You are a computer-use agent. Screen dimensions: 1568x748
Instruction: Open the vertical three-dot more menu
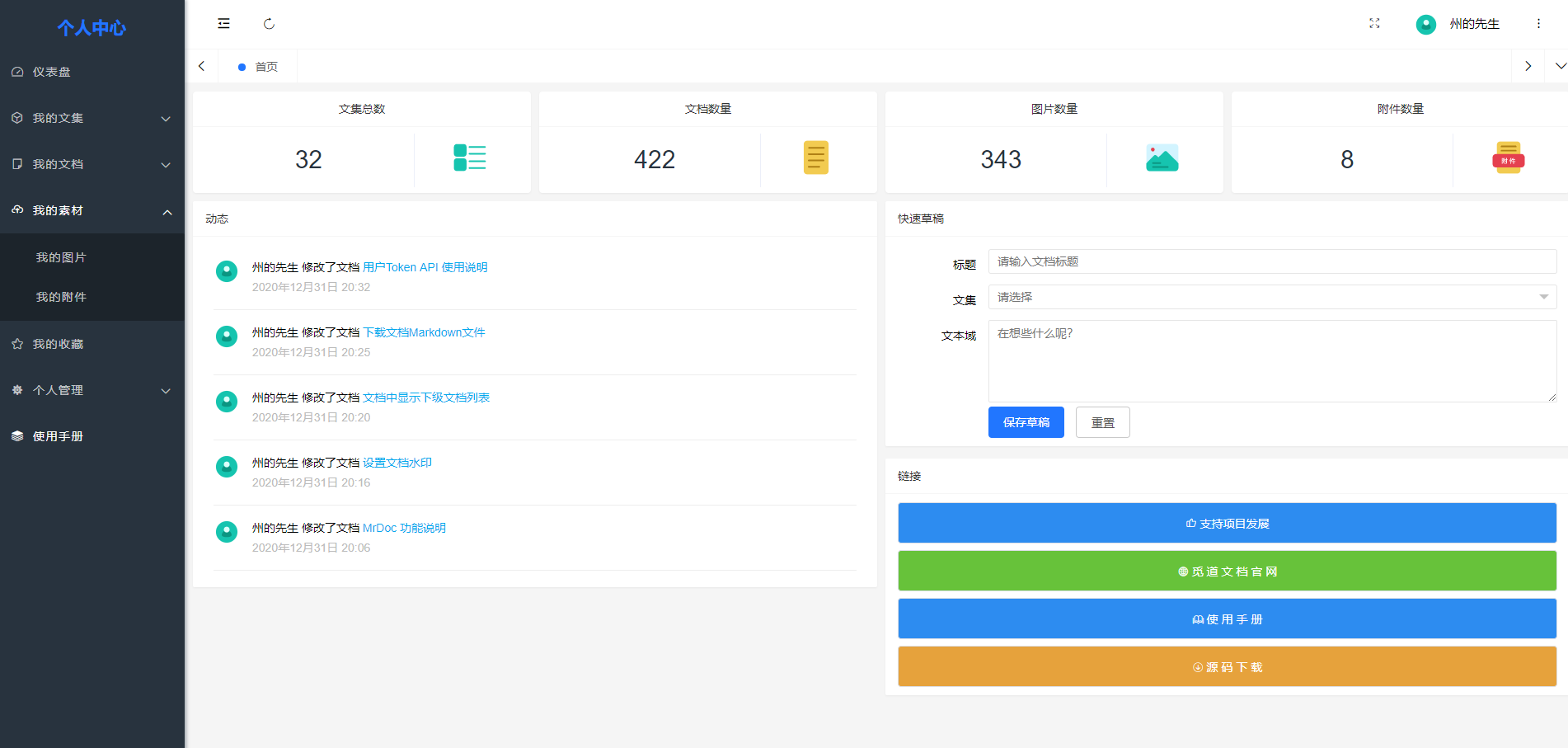click(x=1538, y=24)
